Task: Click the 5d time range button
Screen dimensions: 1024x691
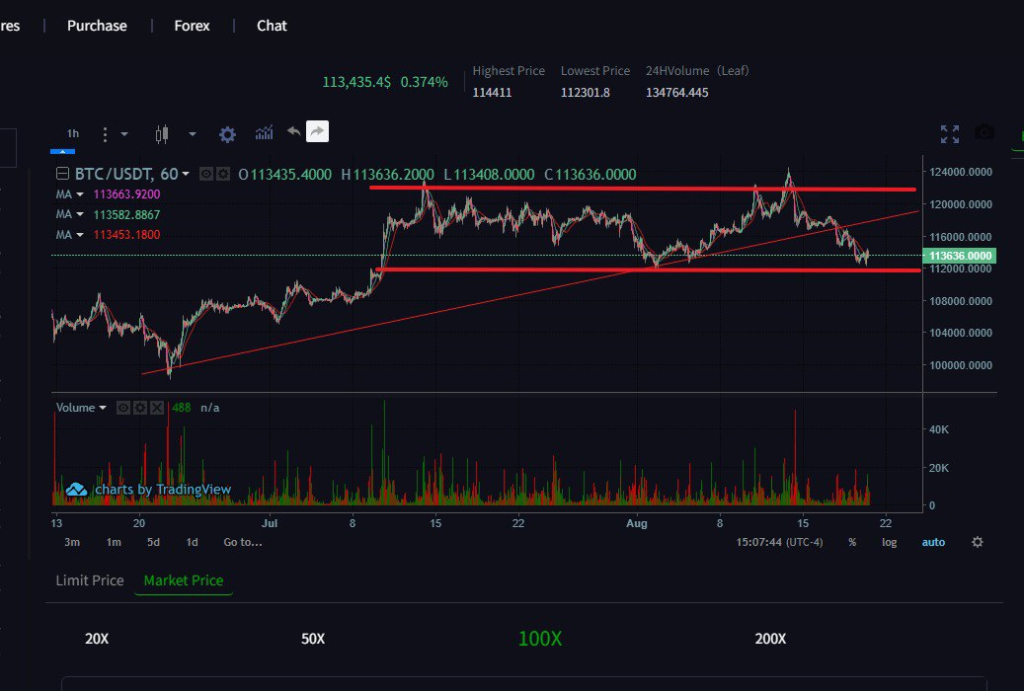Action: 153,542
